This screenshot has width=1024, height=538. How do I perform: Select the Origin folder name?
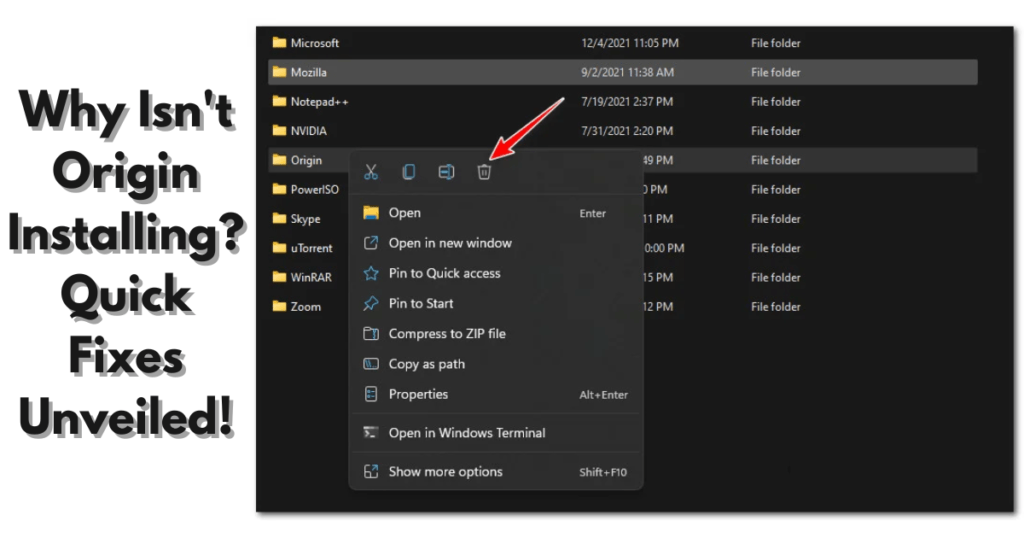[306, 161]
